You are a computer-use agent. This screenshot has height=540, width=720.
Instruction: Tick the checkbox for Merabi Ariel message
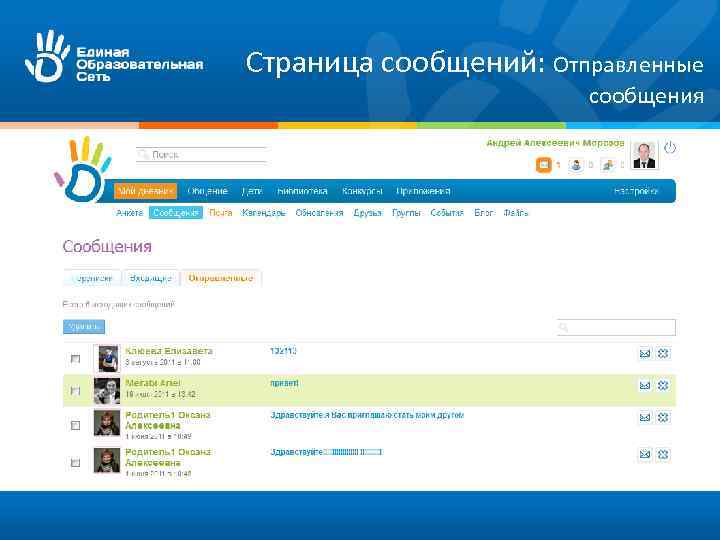pyautogui.click(x=75, y=391)
